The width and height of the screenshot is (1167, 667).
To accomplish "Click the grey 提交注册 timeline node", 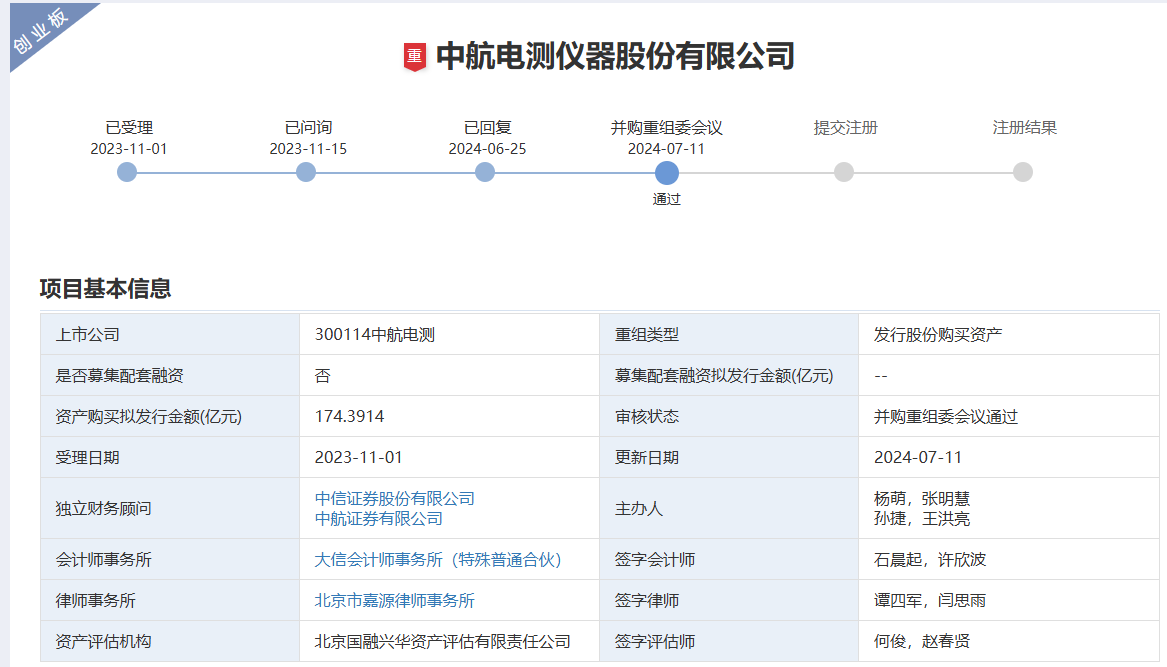I will point(844,172).
